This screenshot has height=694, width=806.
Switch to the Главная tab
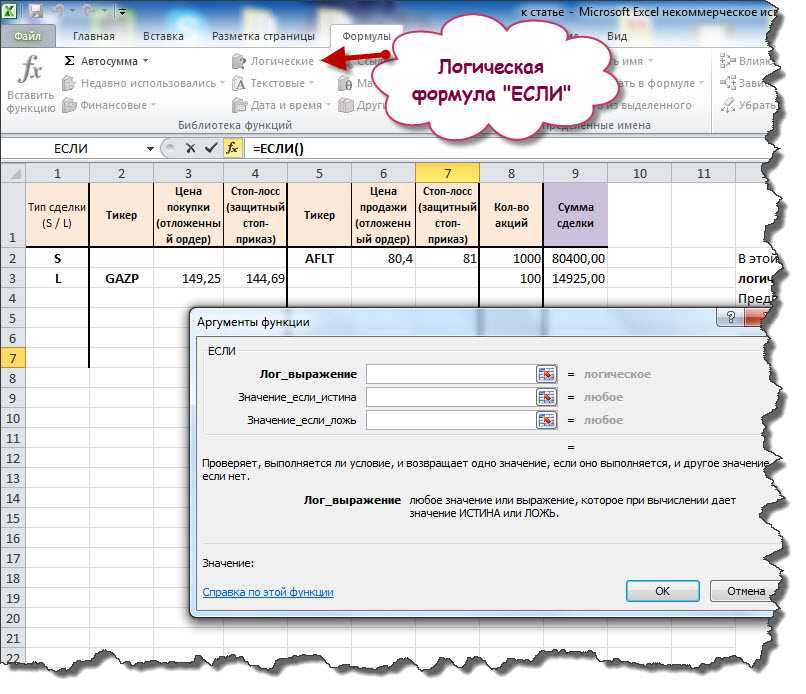(x=94, y=36)
